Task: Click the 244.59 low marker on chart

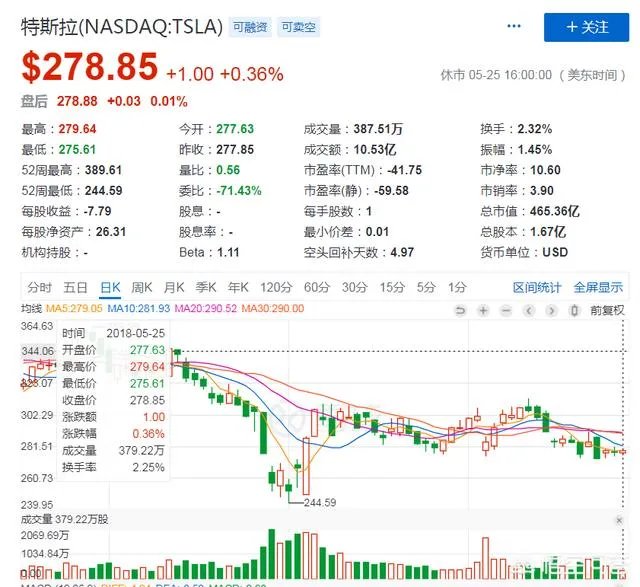Action: (x=320, y=503)
